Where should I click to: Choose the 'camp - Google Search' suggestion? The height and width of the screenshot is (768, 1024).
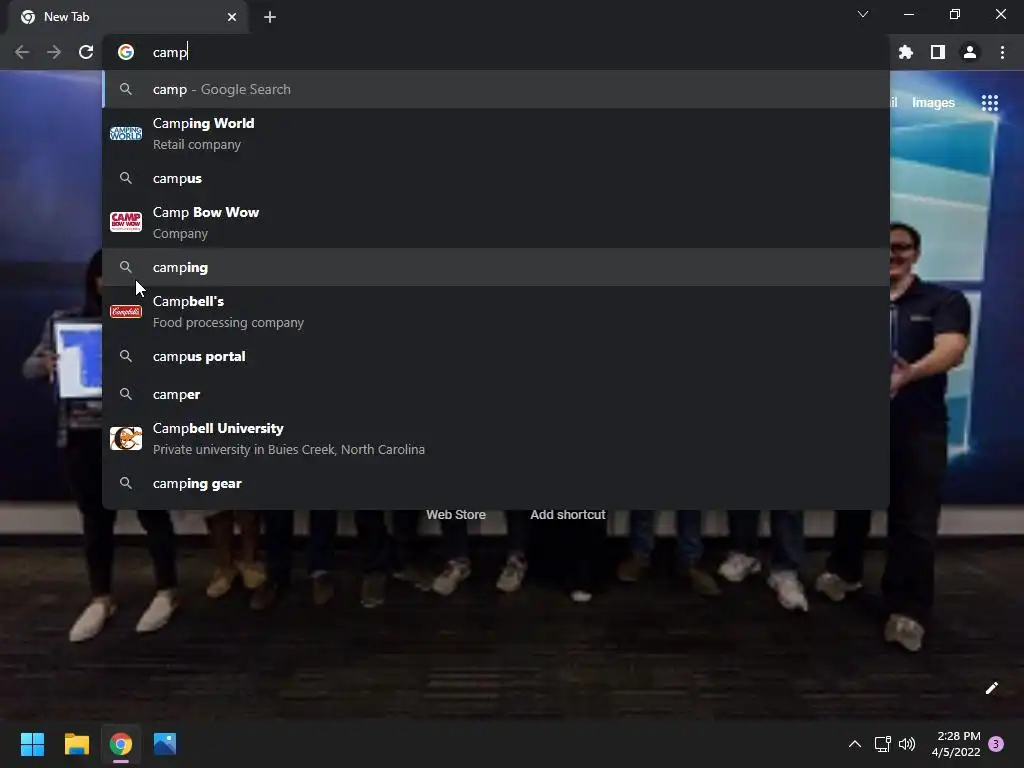click(496, 89)
